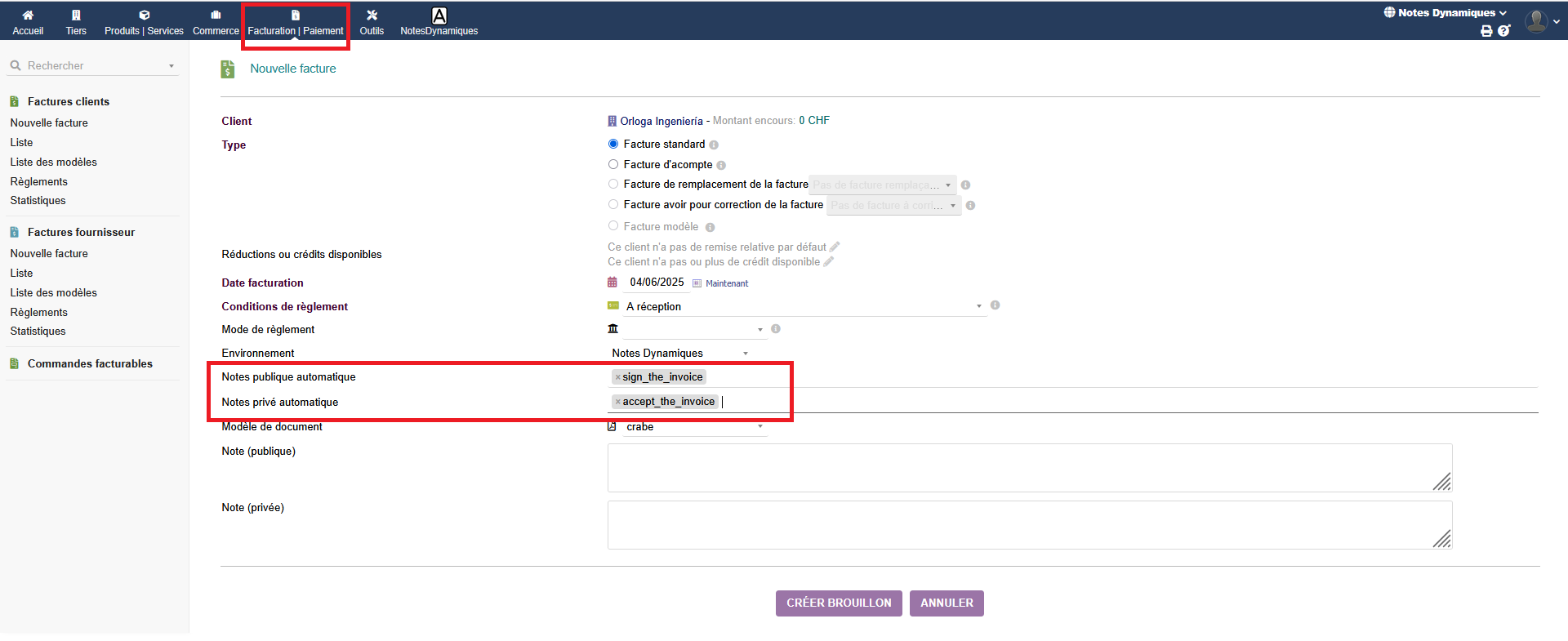The height and width of the screenshot is (641, 1568).
Task: Choose Facture avoir pour correction radio
Action: [613, 204]
